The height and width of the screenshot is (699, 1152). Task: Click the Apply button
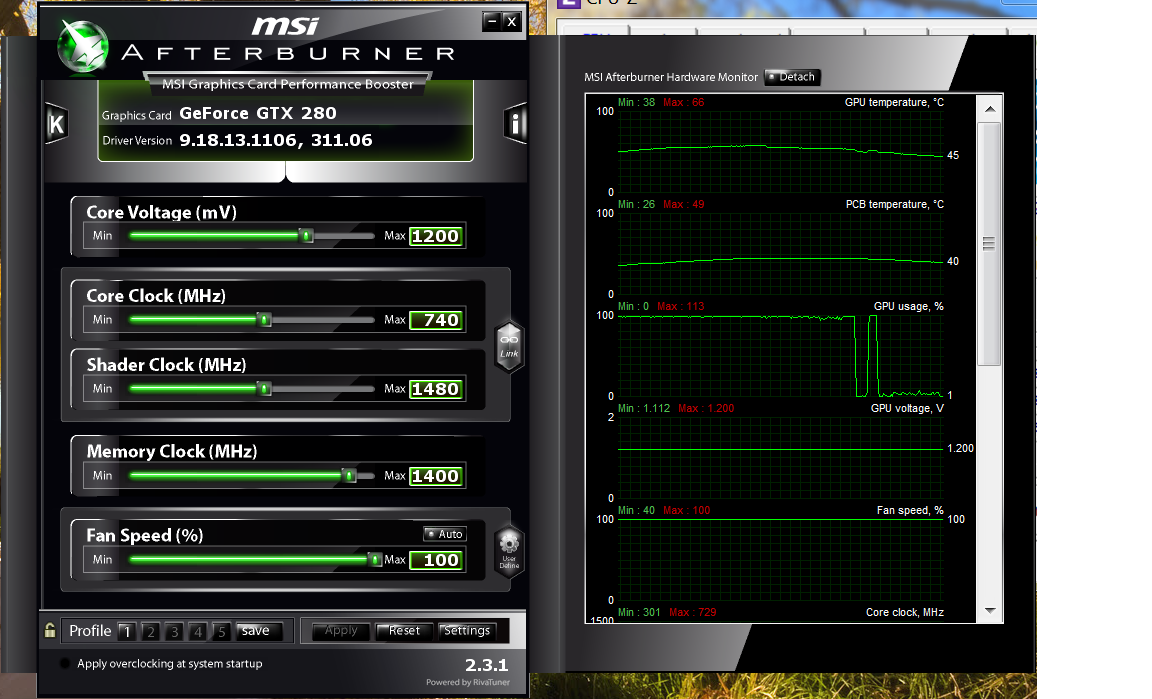[341, 631]
